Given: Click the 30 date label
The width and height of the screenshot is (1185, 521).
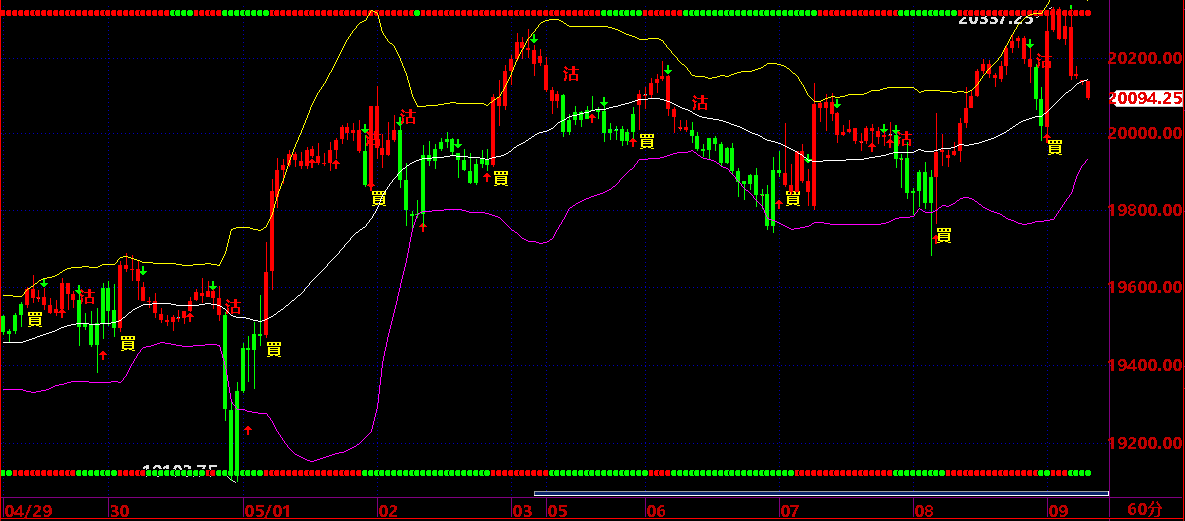Looking at the screenshot, I should click(119, 511).
